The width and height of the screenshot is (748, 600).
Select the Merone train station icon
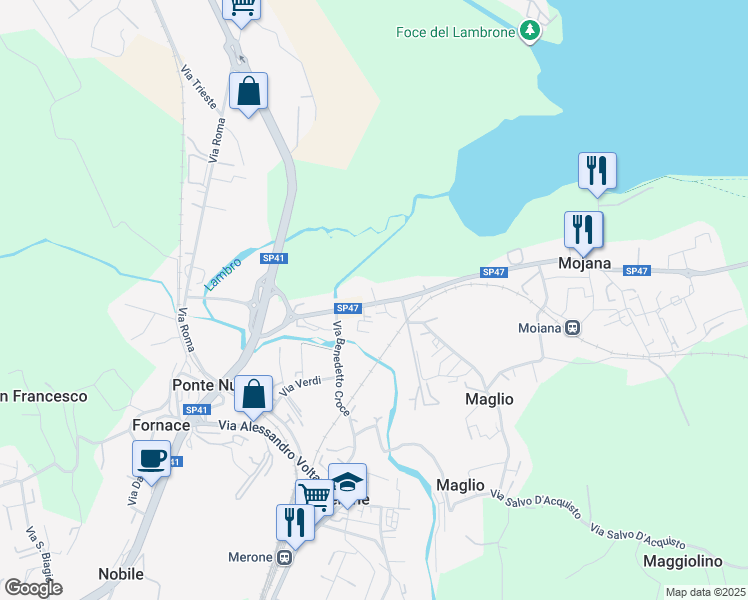[x=285, y=558]
